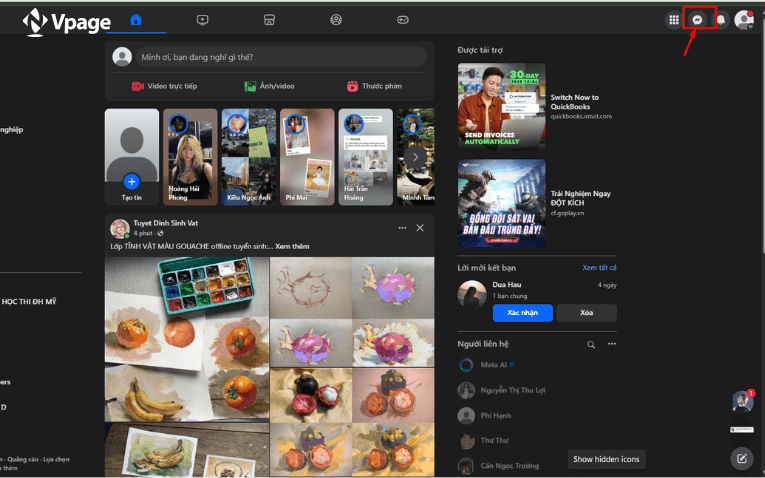Image resolution: width=765 pixels, height=478 pixels.
Task: Confirm request with Xác nhận button
Action: coord(523,313)
